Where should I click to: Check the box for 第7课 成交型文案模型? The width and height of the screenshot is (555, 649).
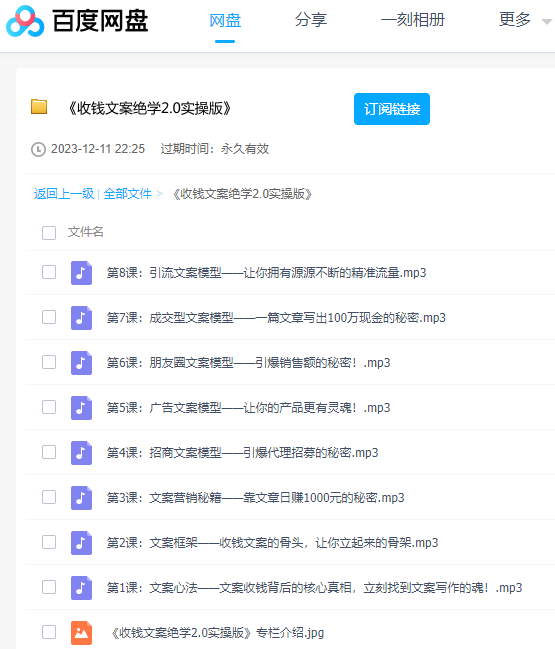pyautogui.click(x=49, y=317)
